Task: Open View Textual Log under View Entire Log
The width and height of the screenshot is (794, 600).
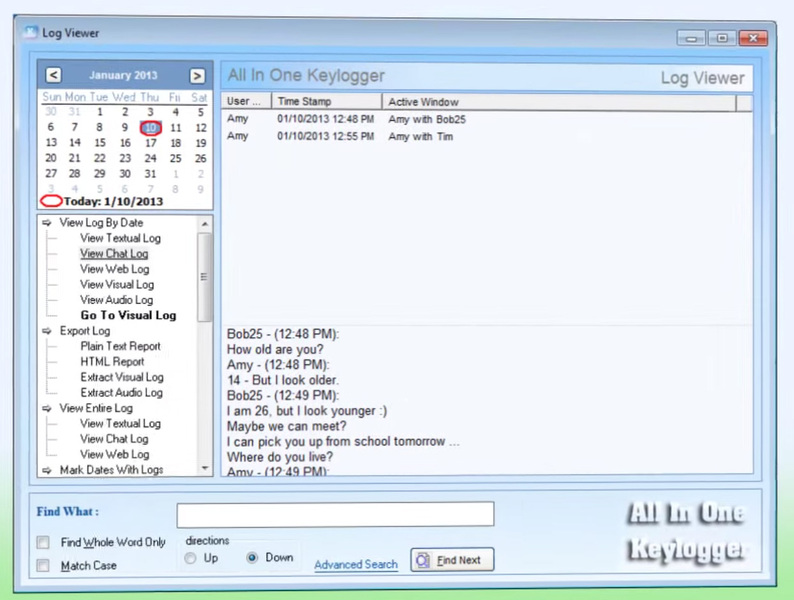Action: 121,423
